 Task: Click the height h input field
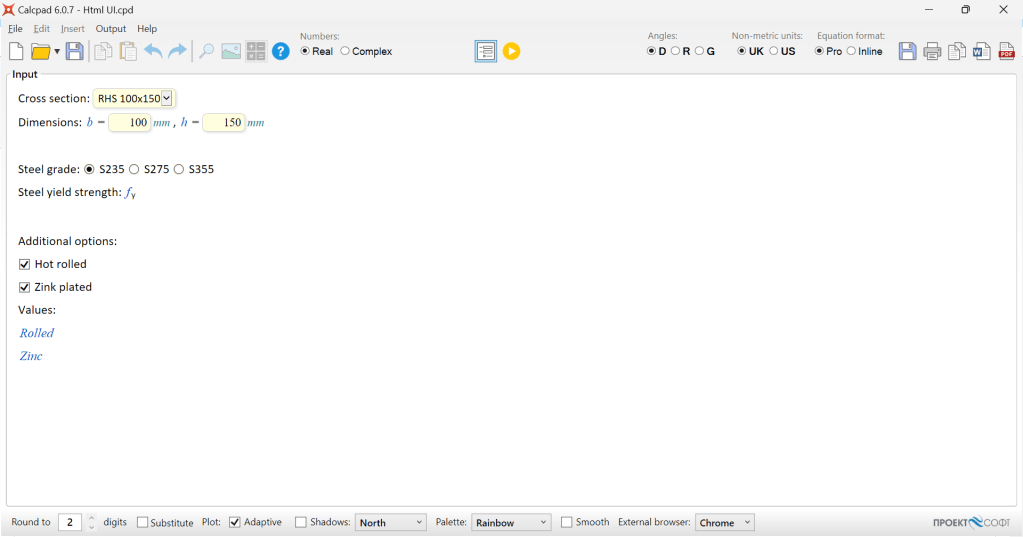pyautogui.click(x=224, y=123)
